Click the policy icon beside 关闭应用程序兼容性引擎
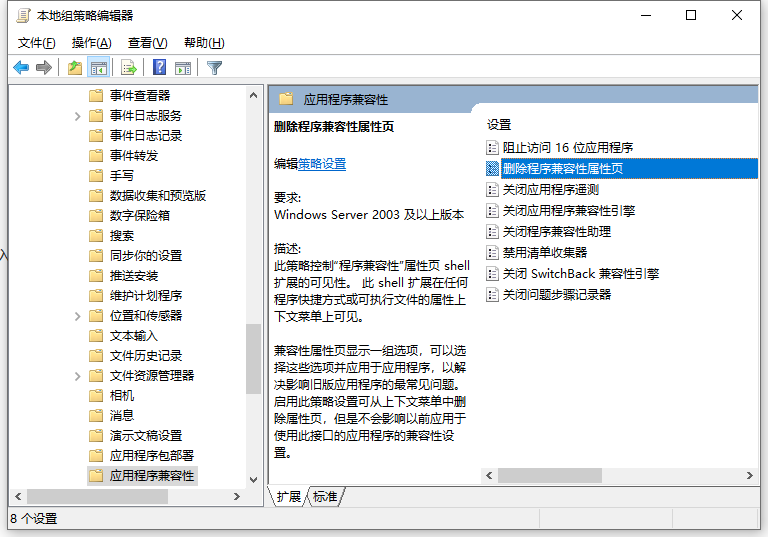The image size is (768, 537). tap(492, 211)
